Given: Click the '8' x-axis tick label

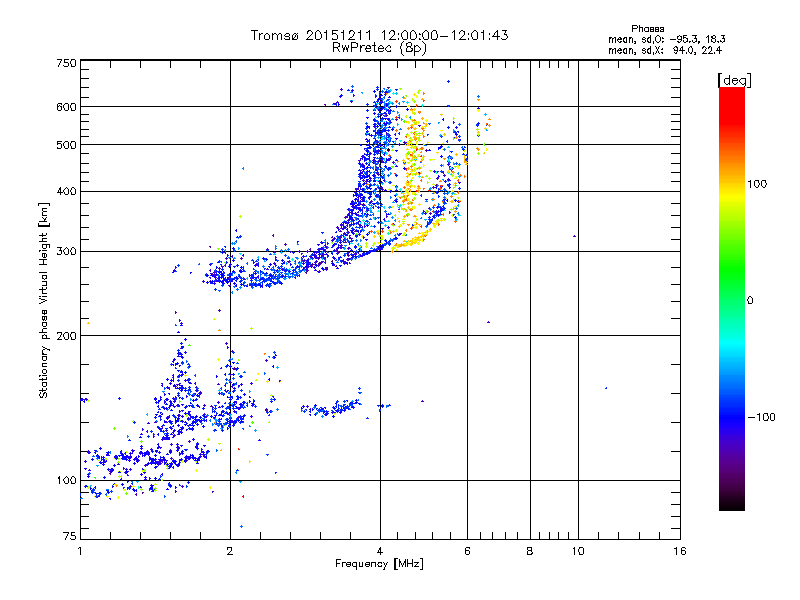Looking at the screenshot, I should click(530, 551).
